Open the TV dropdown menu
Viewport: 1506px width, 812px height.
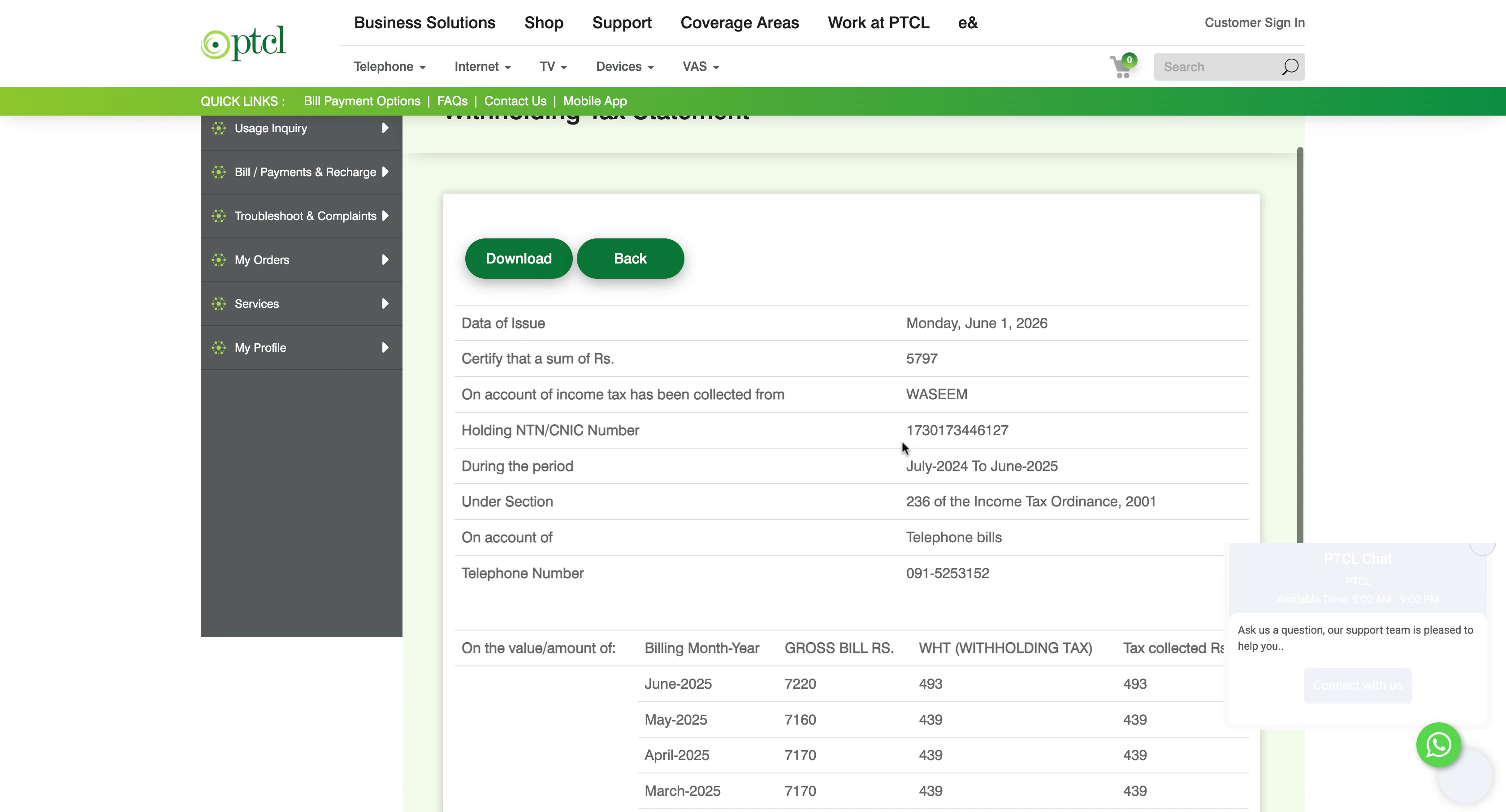click(553, 67)
